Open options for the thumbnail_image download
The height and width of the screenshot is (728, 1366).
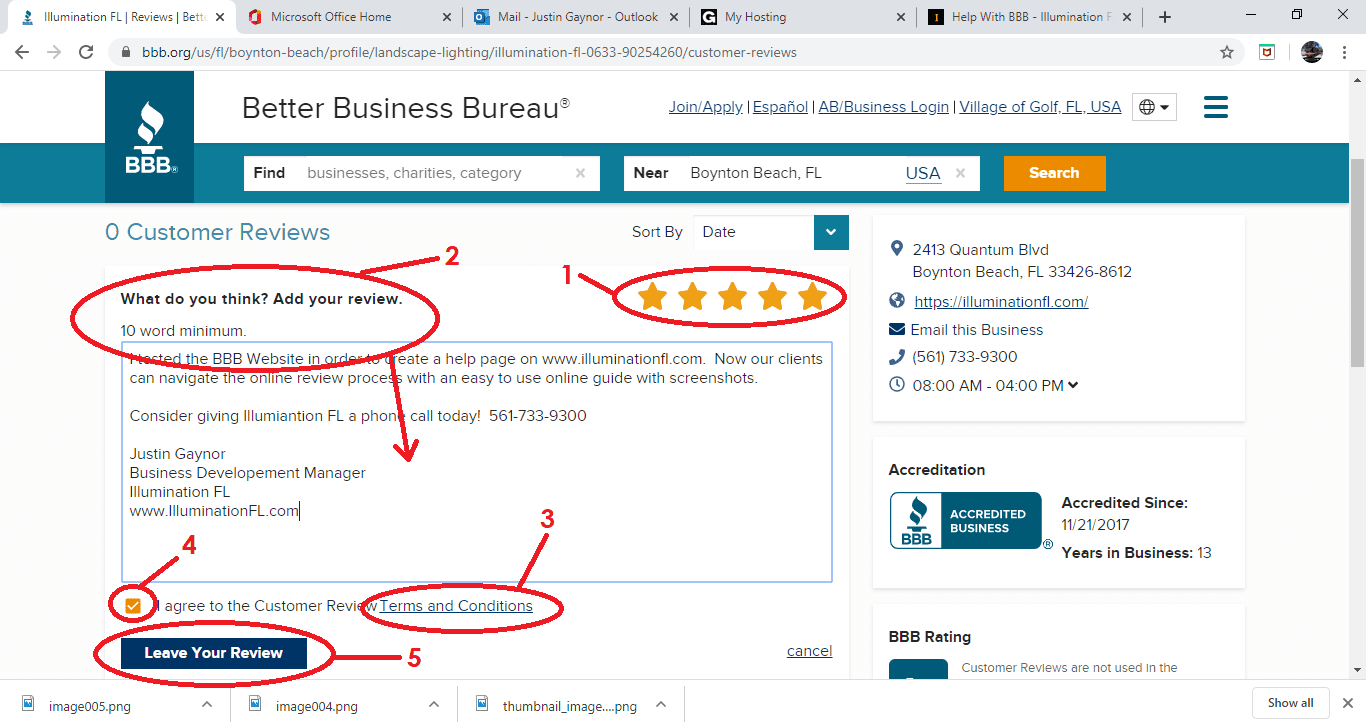tap(661, 705)
